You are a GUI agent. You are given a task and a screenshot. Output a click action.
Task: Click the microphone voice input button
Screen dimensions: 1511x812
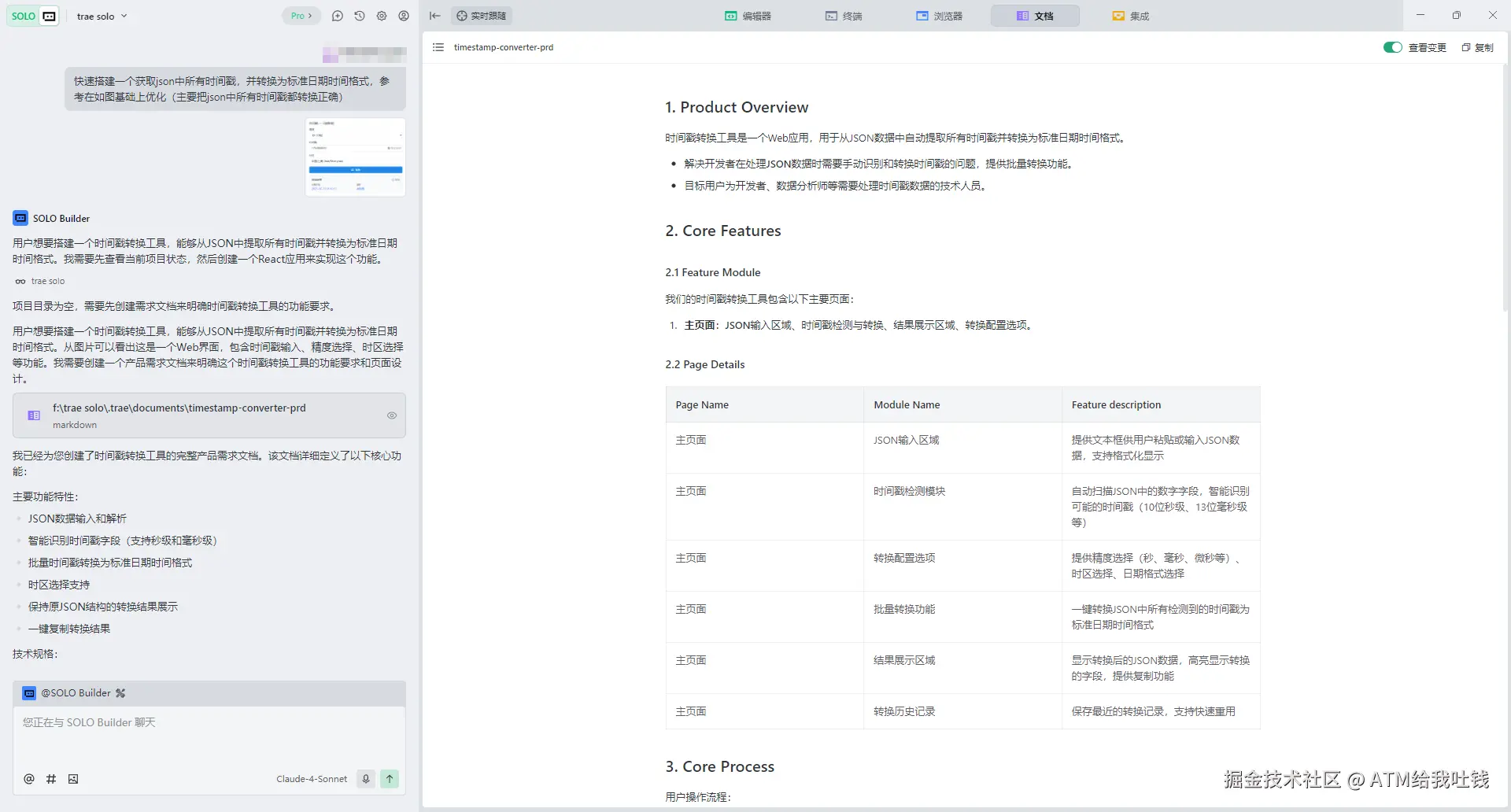[366, 779]
